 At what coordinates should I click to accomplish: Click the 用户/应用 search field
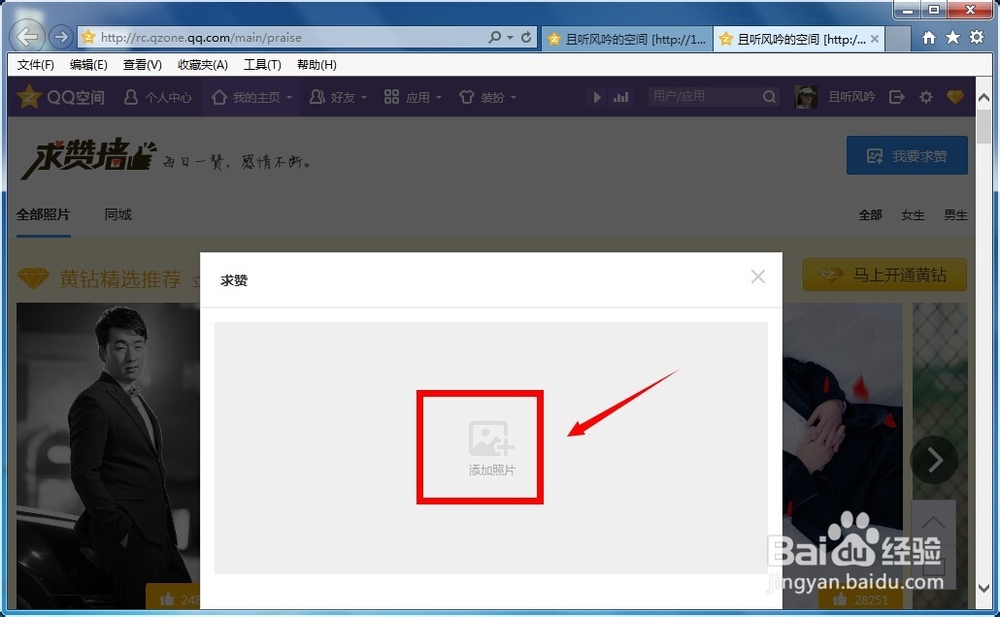point(703,97)
